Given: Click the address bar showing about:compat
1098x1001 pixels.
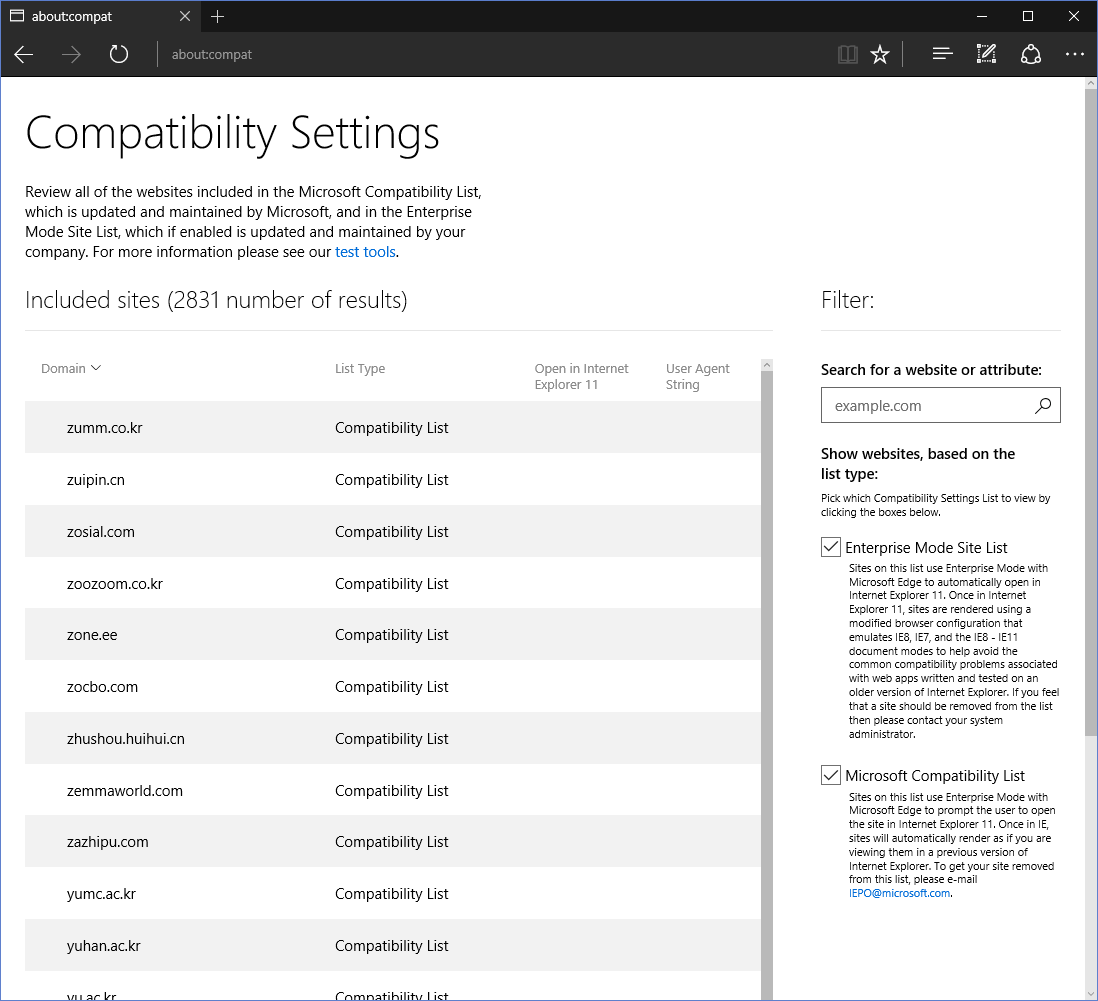Looking at the screenshot, I should pos(211,55).
